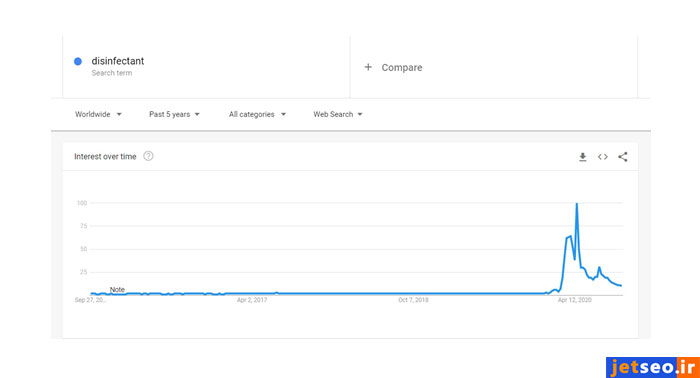Click the chart peak at 100
Screen dimensions: 700x378
coord(577,204)
